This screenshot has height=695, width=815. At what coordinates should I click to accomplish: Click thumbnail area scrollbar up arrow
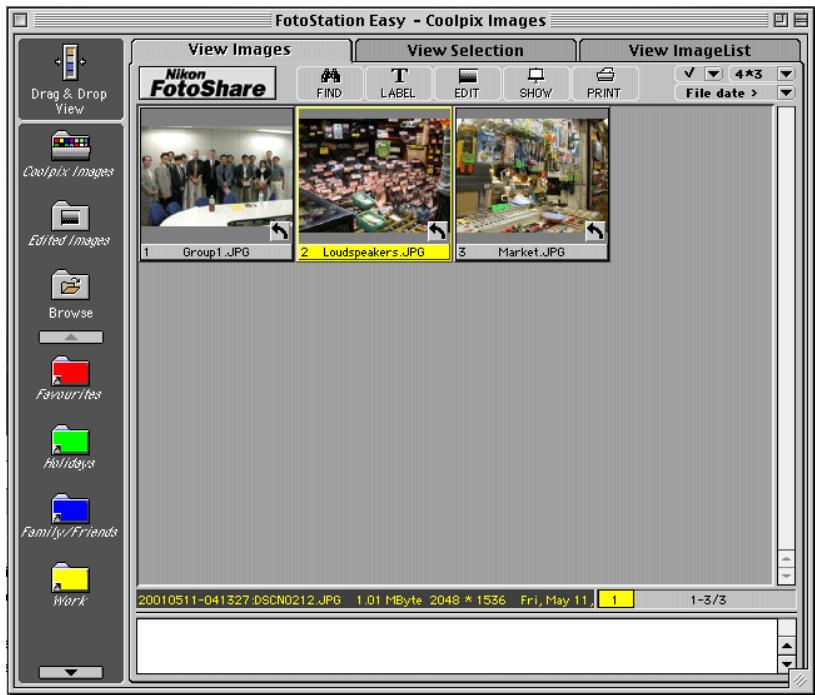click(x=786, y=559)
